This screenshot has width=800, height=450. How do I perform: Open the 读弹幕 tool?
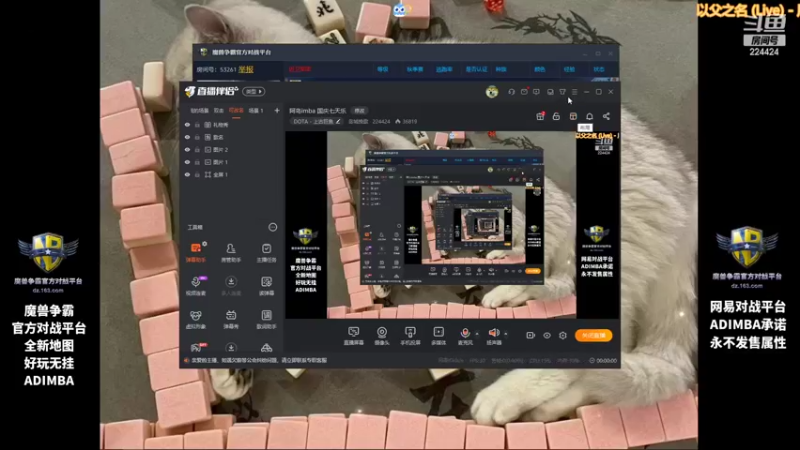click(x=266, y=286)
